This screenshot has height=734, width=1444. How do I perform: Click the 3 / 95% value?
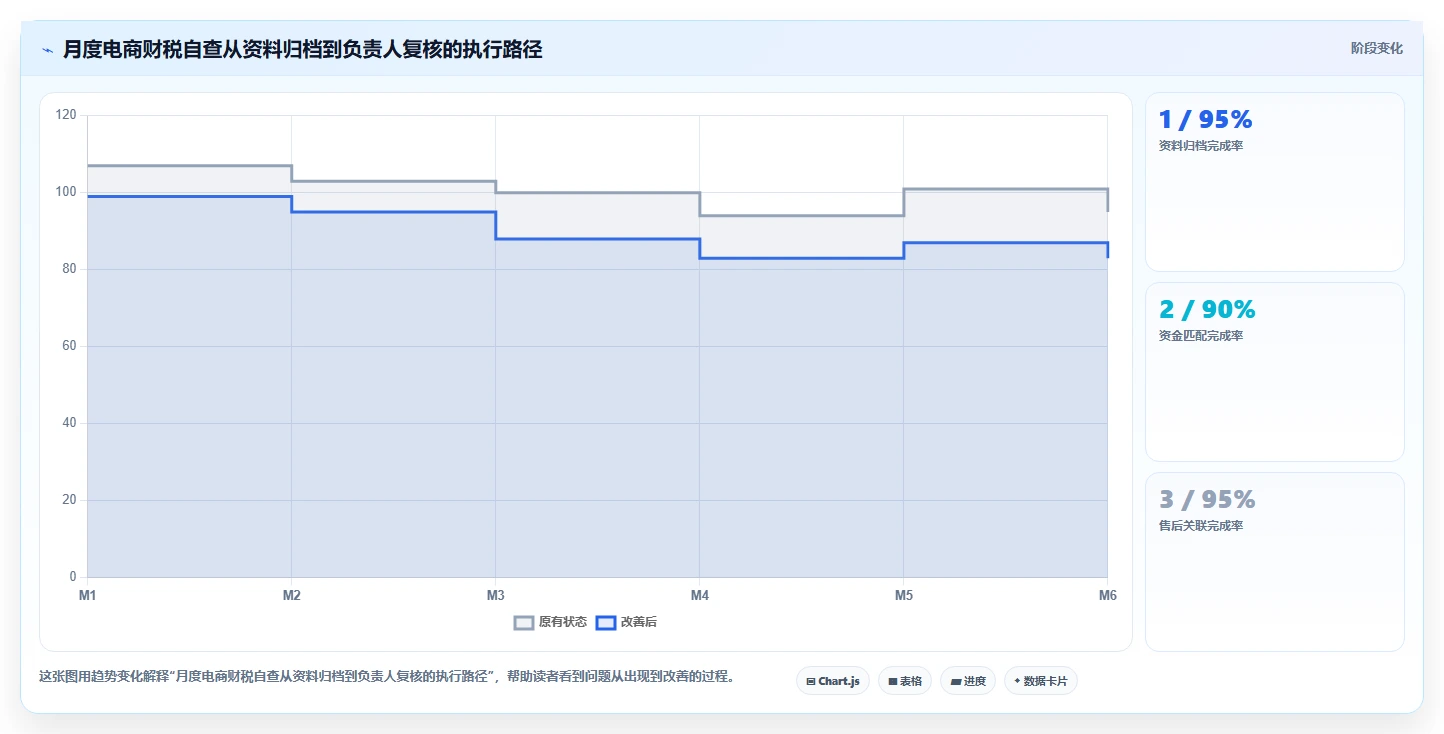(x=1207, y=500)
